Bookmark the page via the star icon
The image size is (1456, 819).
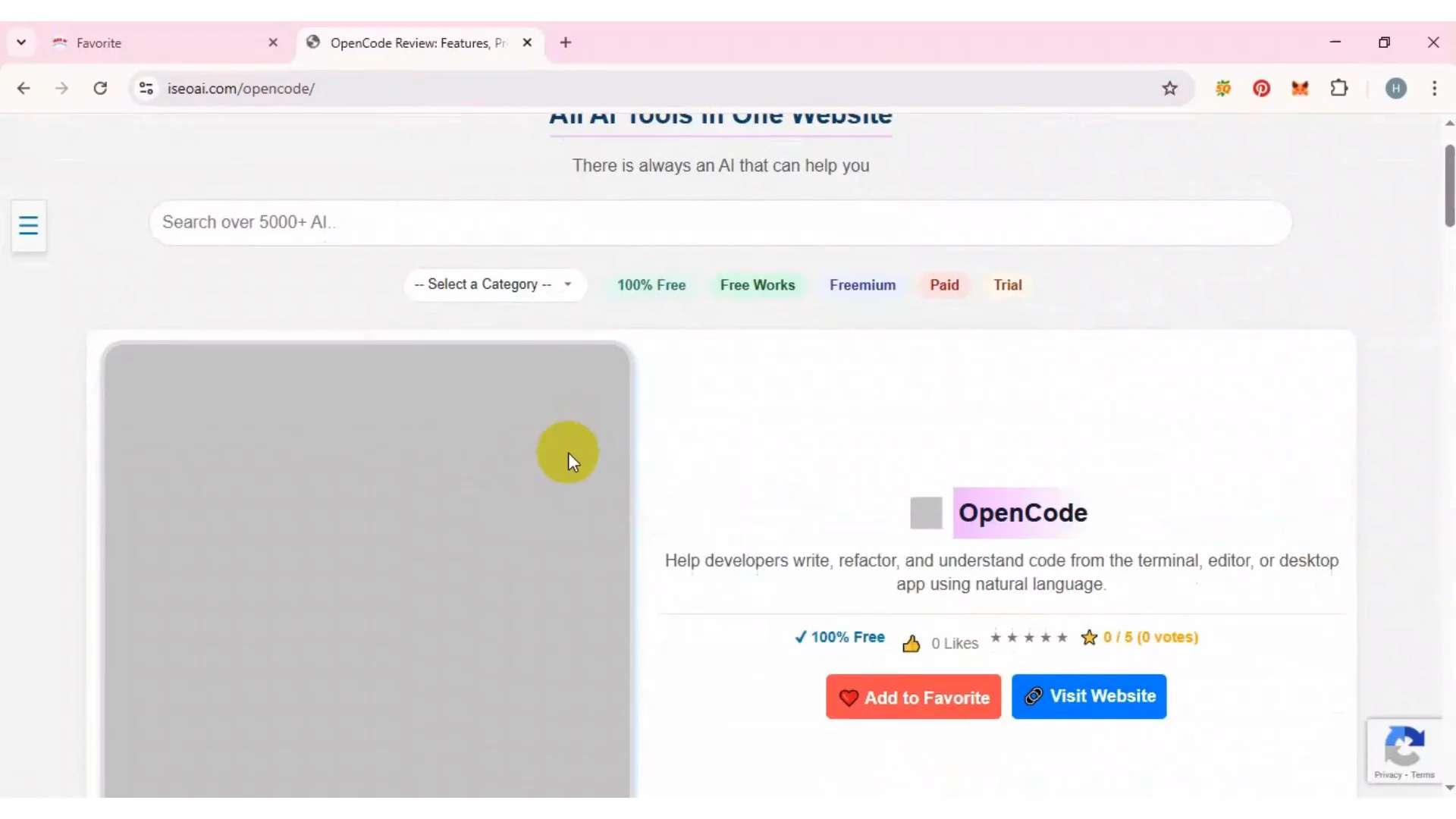pyautogui.click(x=1170, y=88)
